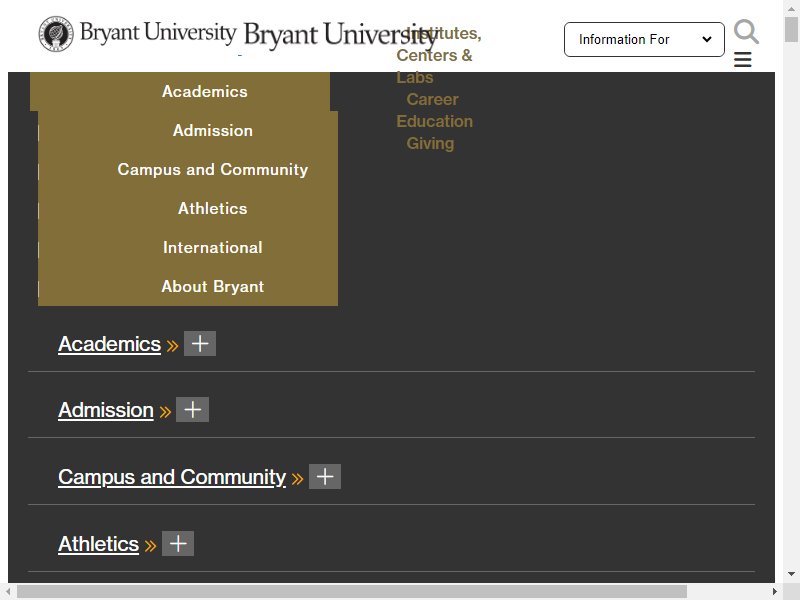Click the vertical scrollbar down arrow
This screenshot has height=600, width=800.
[791, 574]
